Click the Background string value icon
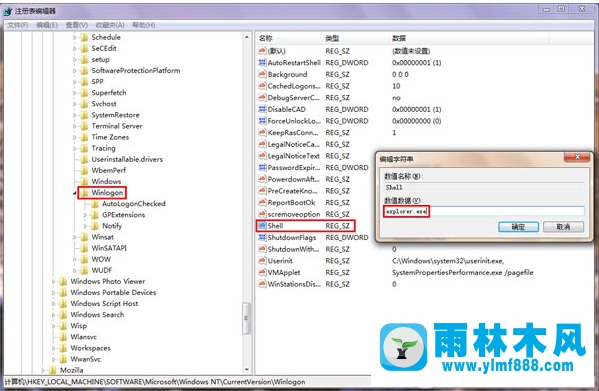The width and height of the screenshot is (599, 391). click(262, 74)
